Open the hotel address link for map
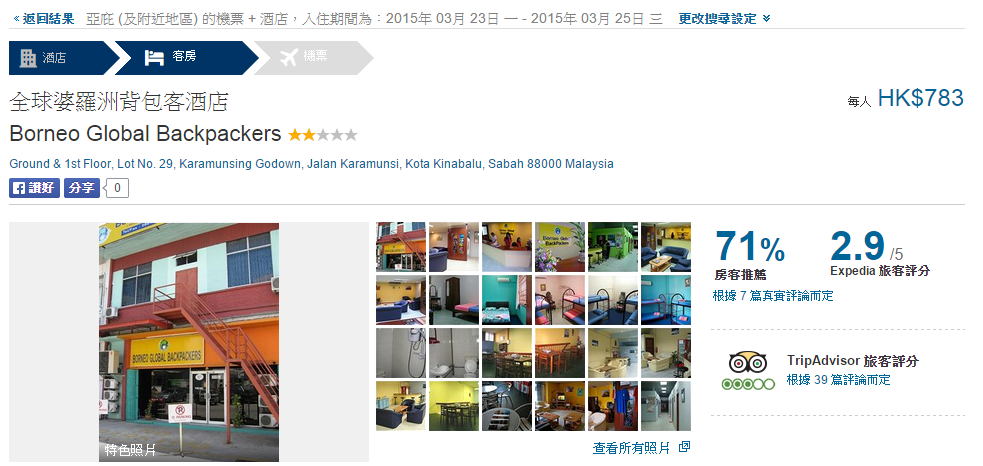This screenshot has height=466, width=983. [312, 164]
